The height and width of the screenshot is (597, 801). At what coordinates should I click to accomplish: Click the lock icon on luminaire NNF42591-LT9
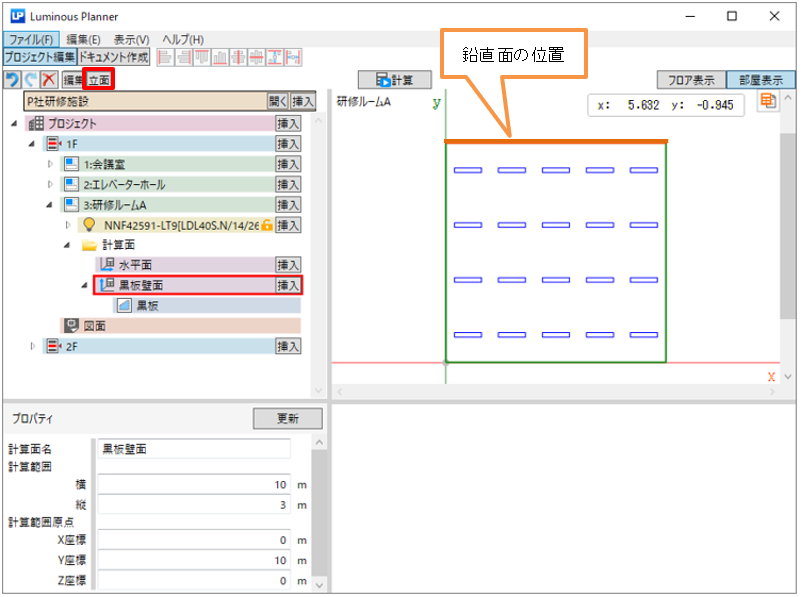click(267, 225)
